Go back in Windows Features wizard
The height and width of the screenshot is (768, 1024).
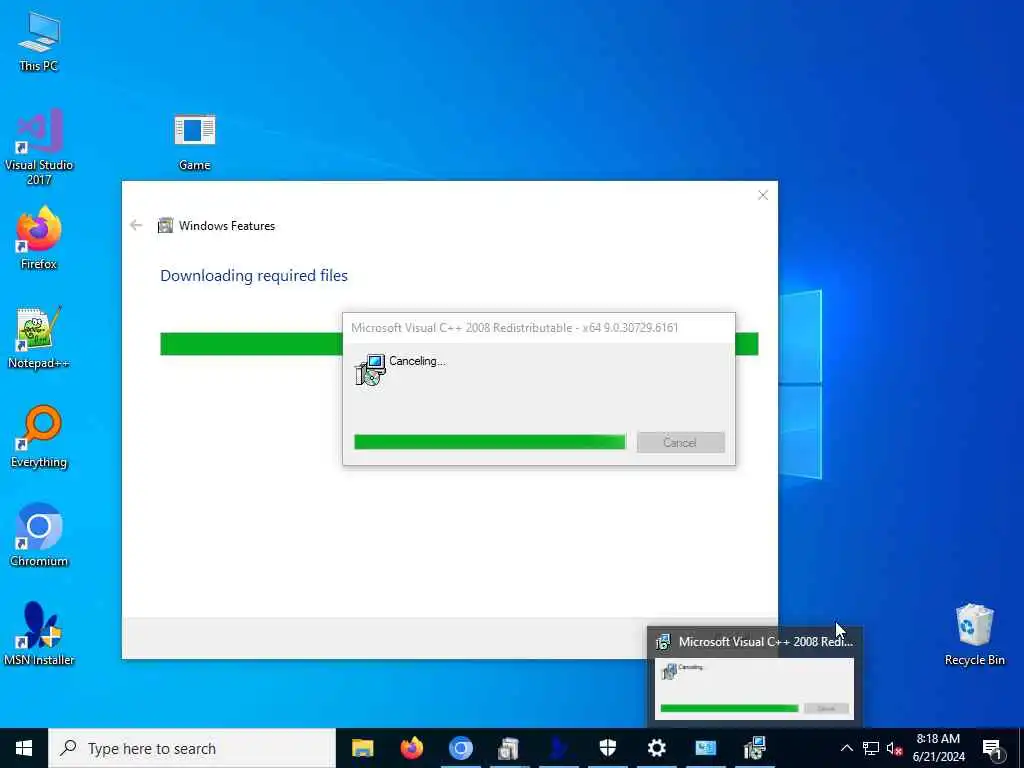136,225
